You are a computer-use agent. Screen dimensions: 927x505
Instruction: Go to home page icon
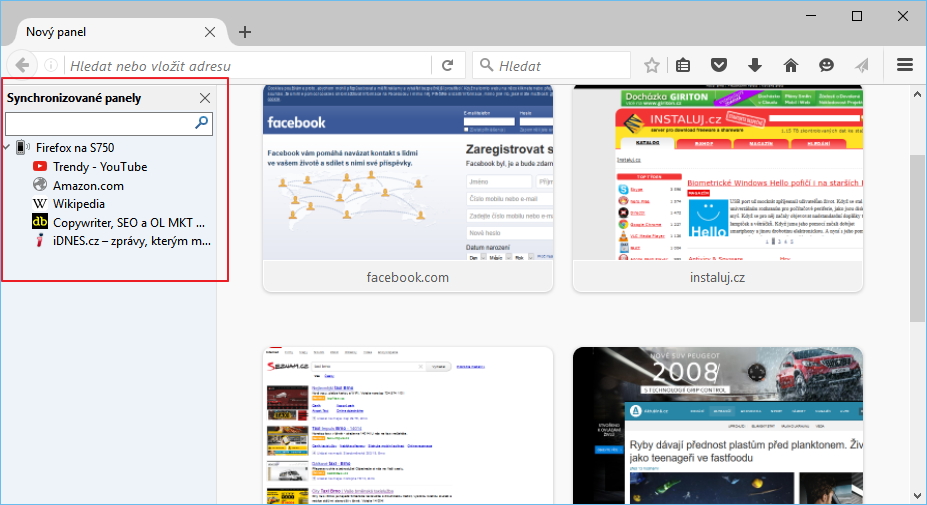click(790, 65)
